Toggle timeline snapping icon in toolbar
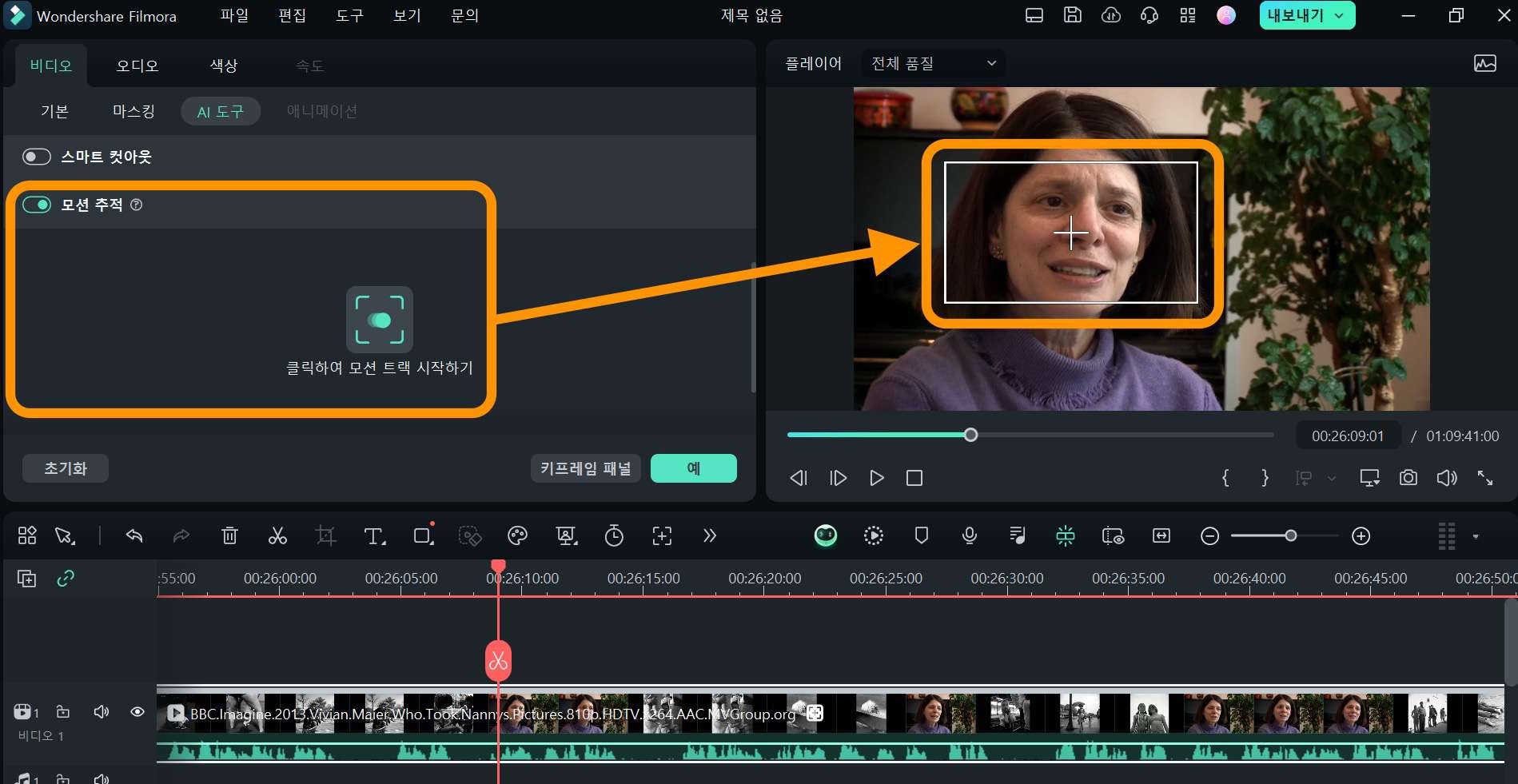This screenshot has height=784, width=1518. pyautogui.click(x=1066, y=535)
